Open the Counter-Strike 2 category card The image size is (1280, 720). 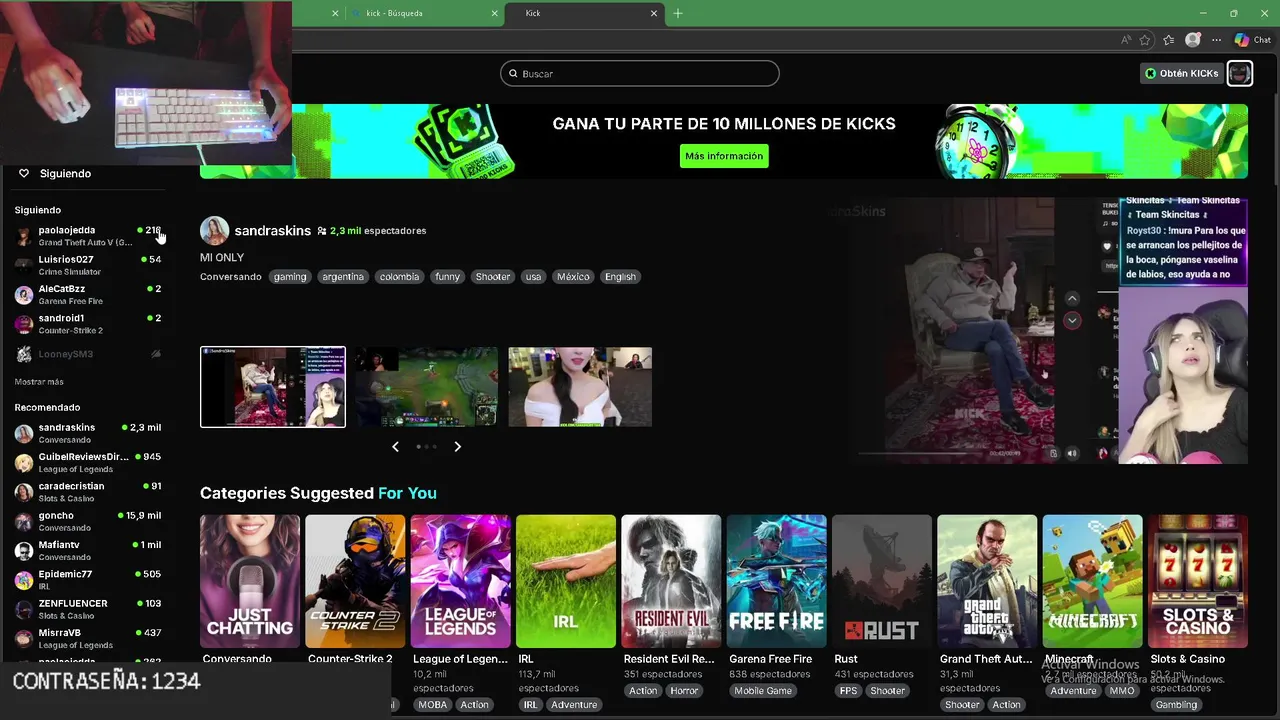point(355,581)
